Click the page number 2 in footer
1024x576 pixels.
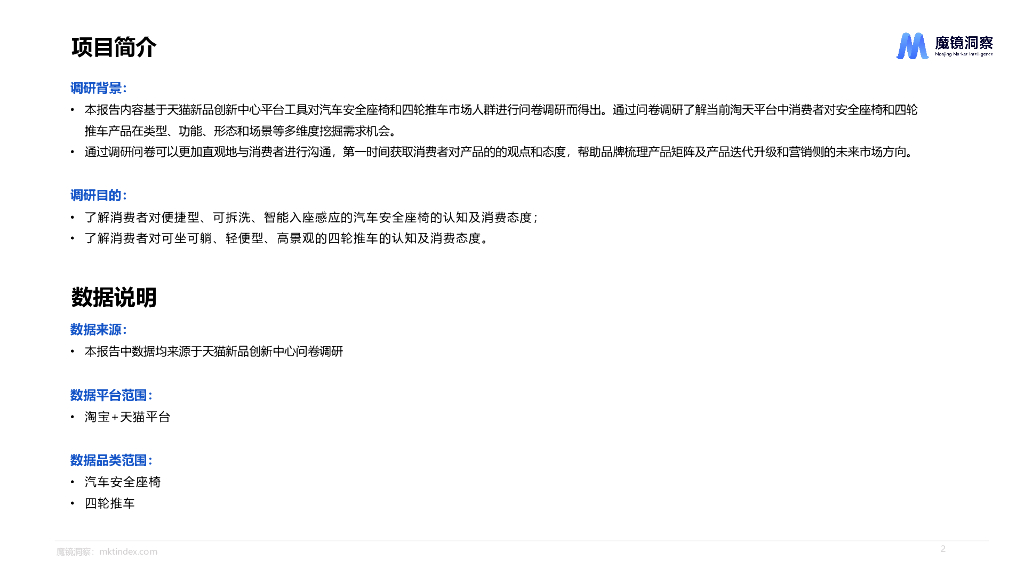943,549
